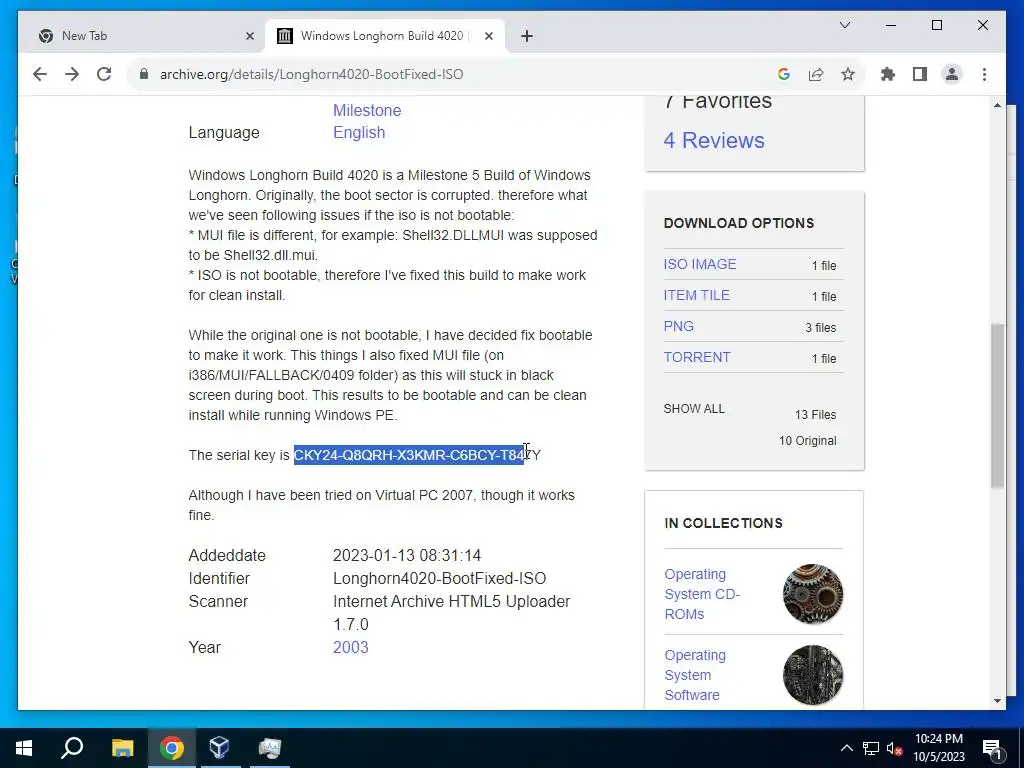Image resolution: width=1024 pixels, height=768 pixels.
Task: Open PNG download option
Action: click(x=679, y=326)
